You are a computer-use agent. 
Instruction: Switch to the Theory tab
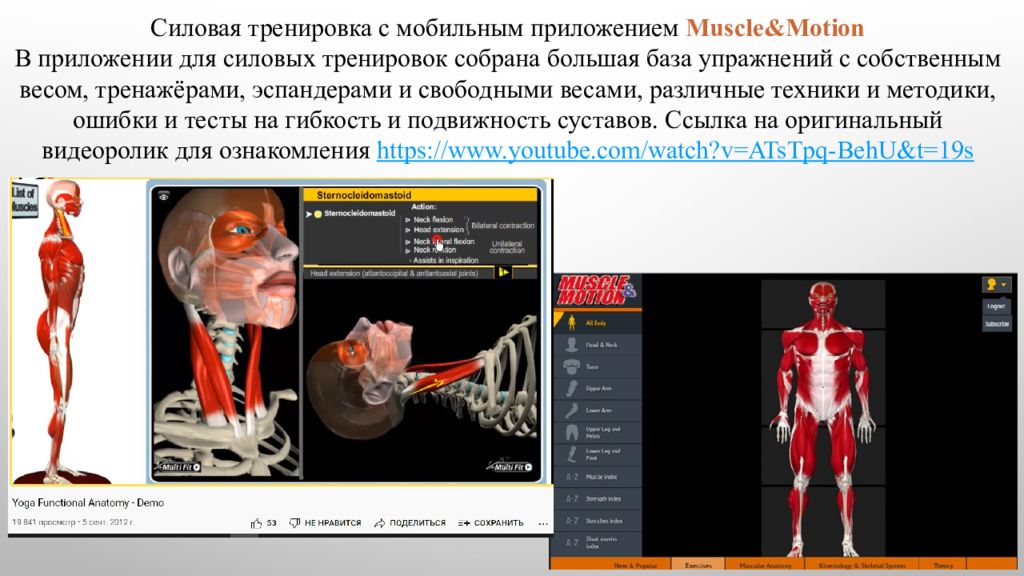943,565
